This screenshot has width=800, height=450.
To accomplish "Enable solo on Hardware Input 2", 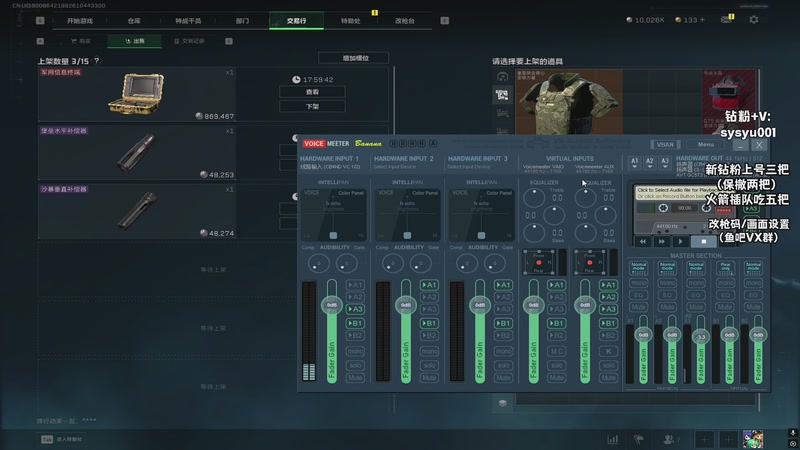I will tap(429, 365).
